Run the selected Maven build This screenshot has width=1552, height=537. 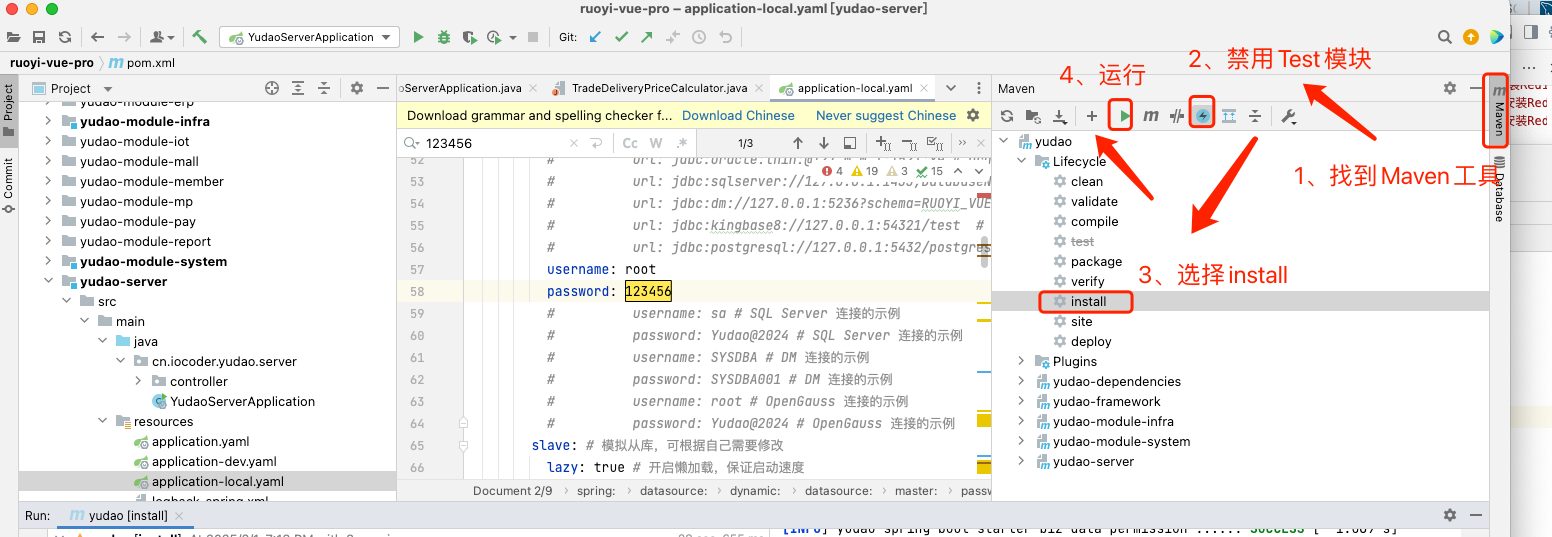[1125, 116]
